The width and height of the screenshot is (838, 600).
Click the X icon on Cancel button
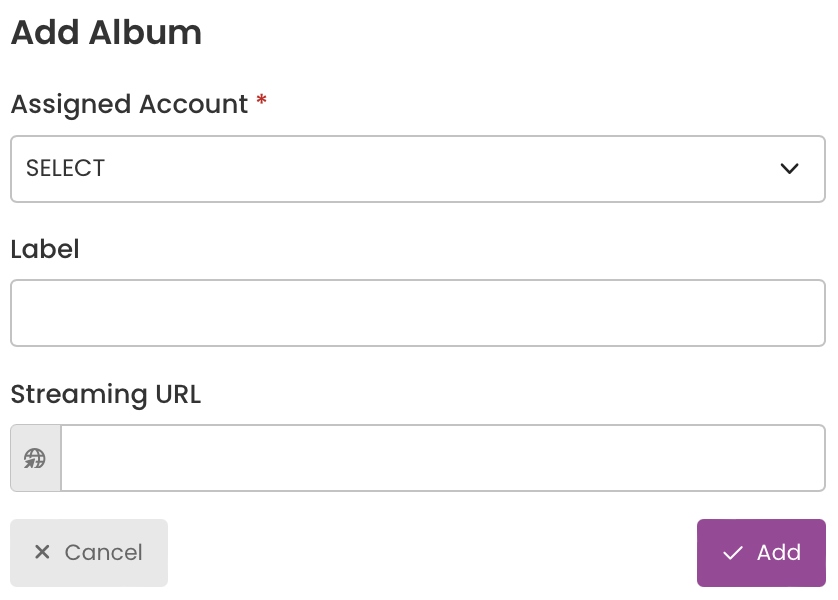click(42, 552)
